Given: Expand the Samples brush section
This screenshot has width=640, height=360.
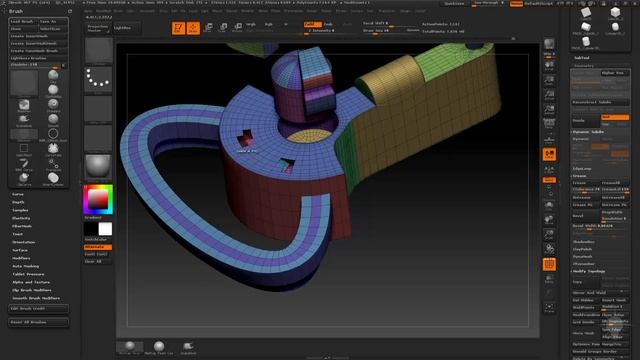Looking at the screenshot, I should tap(20, 210).
